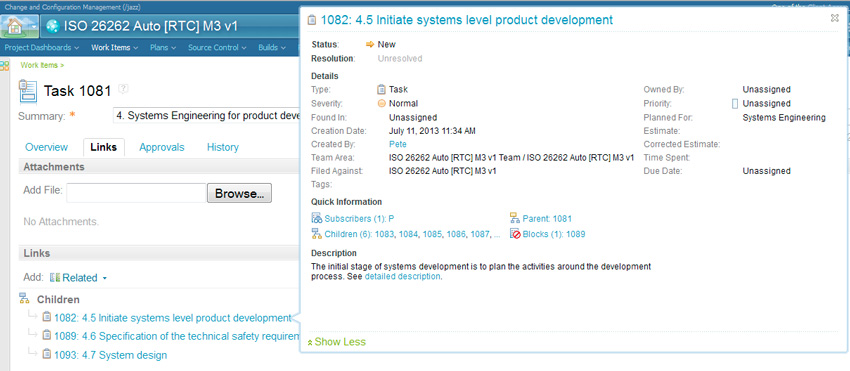Open the Work Items menu

point(114,48)
